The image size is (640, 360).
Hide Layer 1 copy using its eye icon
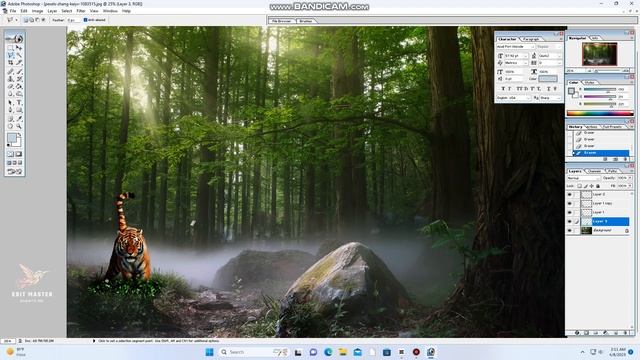pyautogui.click(x=570, y=203)
